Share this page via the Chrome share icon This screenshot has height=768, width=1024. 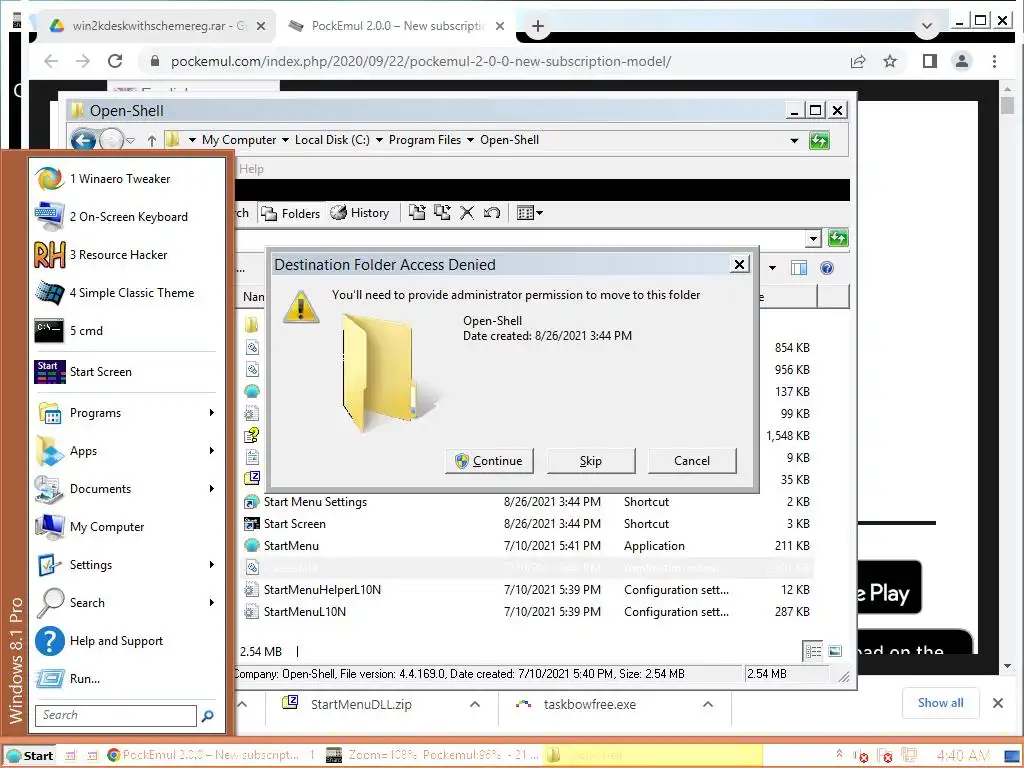tap(858, 61)
